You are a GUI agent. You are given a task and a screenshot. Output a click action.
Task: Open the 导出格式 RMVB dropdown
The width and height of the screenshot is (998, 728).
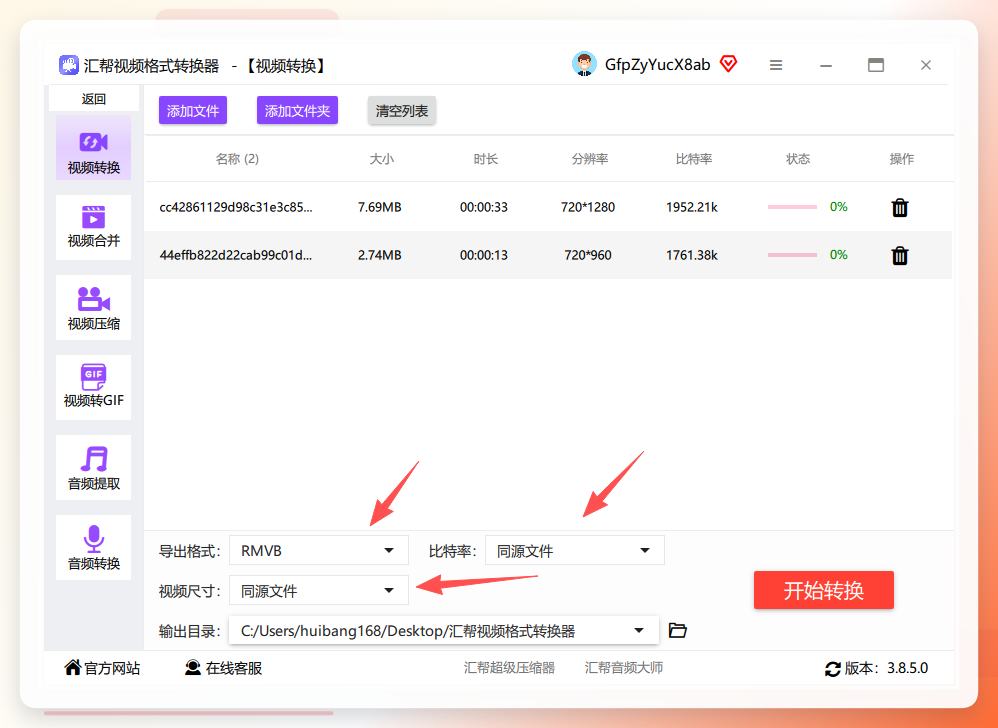(x=318, y=550)
